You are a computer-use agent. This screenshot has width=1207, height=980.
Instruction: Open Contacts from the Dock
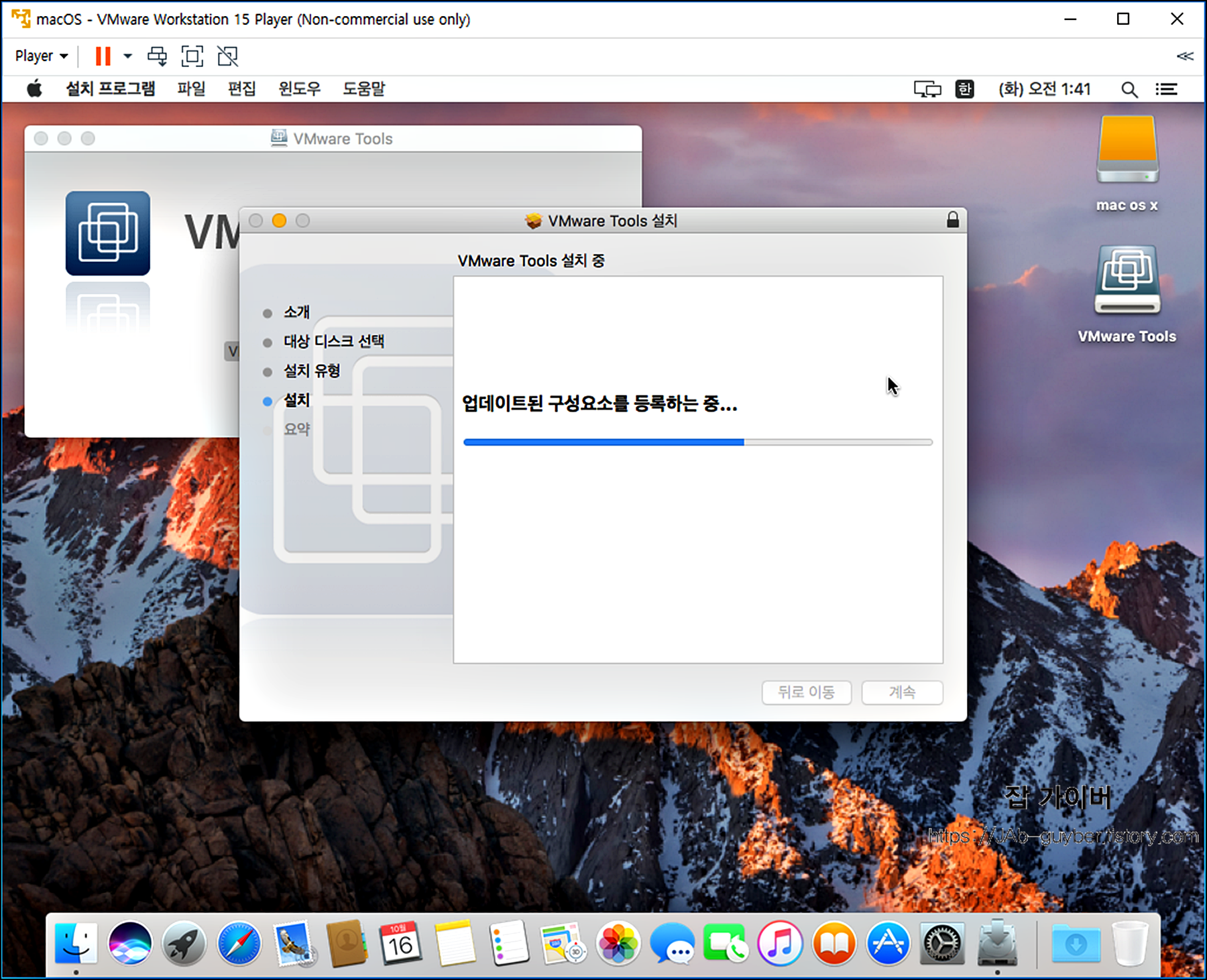point(347,943)
